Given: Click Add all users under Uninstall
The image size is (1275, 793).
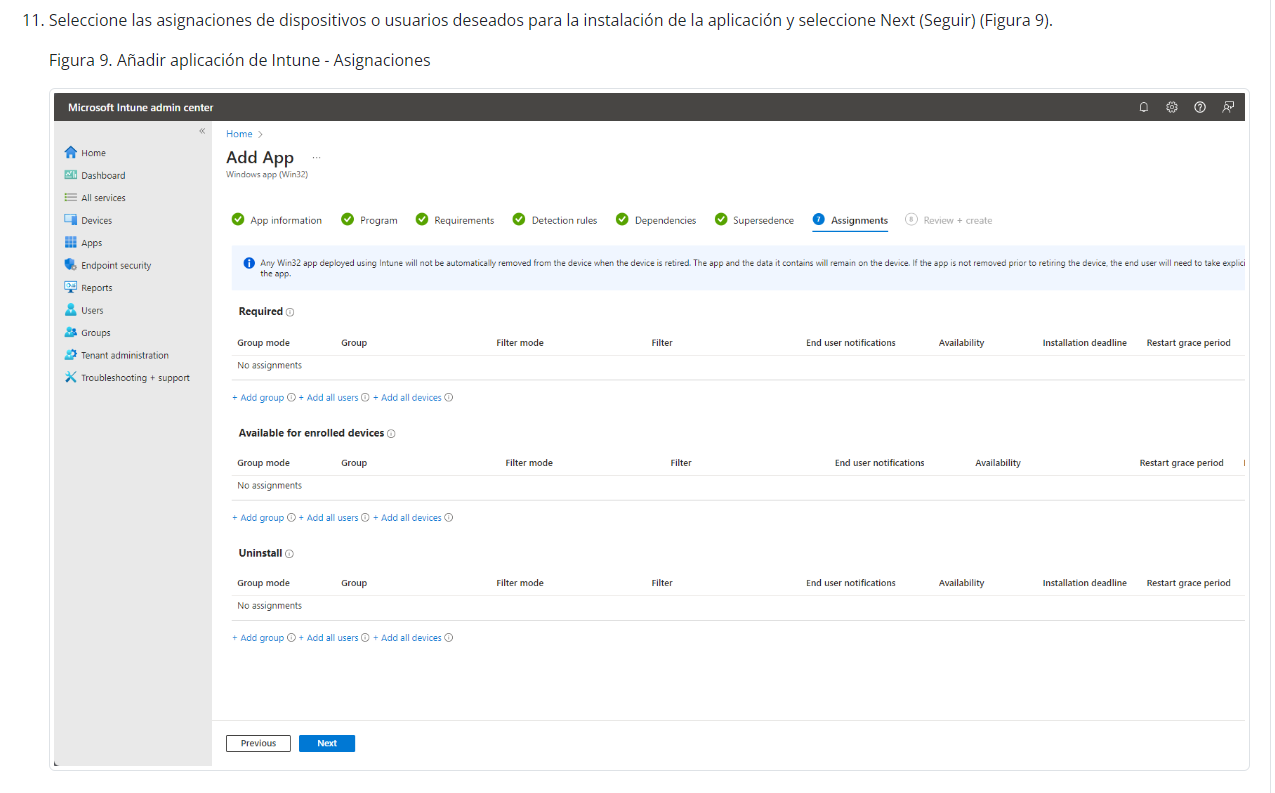Looking at the screenshot, I should coord(329,638).
